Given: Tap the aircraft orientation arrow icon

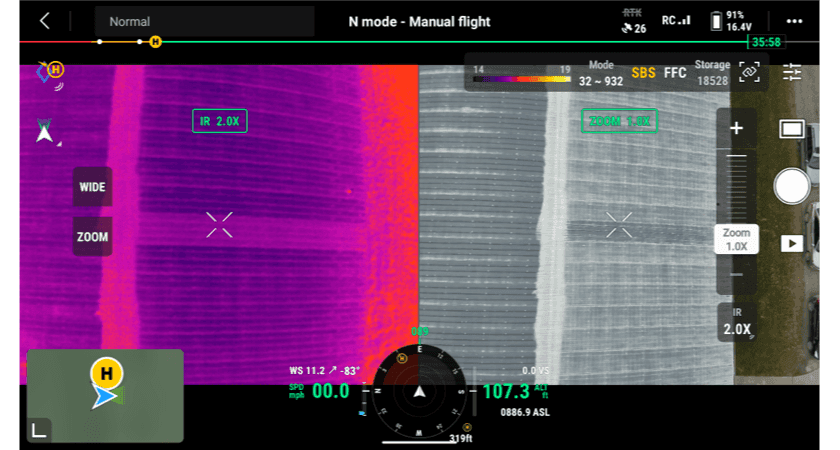Looking at the screenshot, I should tap(45, 131).
